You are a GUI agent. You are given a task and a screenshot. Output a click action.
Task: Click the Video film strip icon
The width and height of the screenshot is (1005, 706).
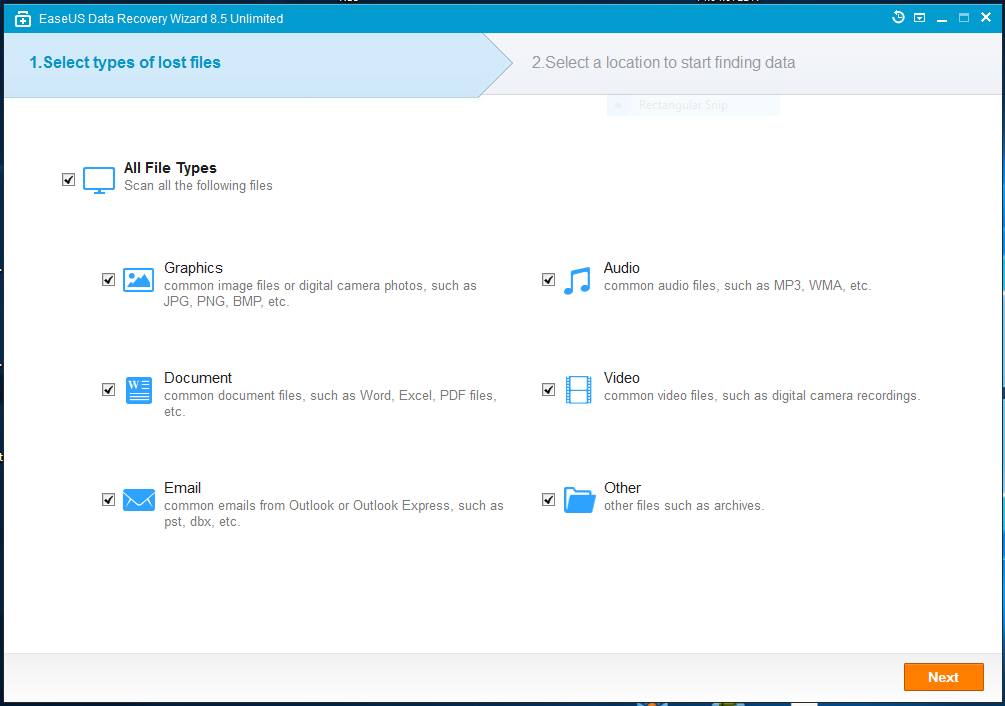578,390
